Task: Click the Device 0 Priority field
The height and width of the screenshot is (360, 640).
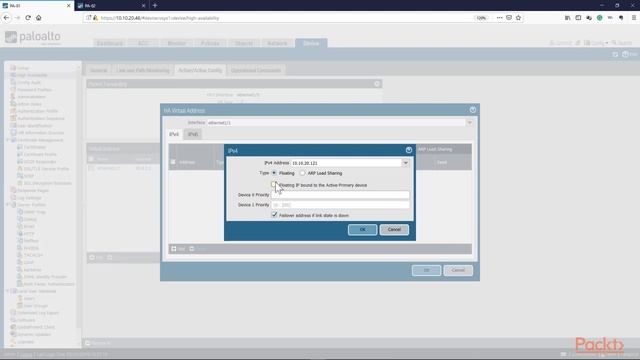Action: 340,195
